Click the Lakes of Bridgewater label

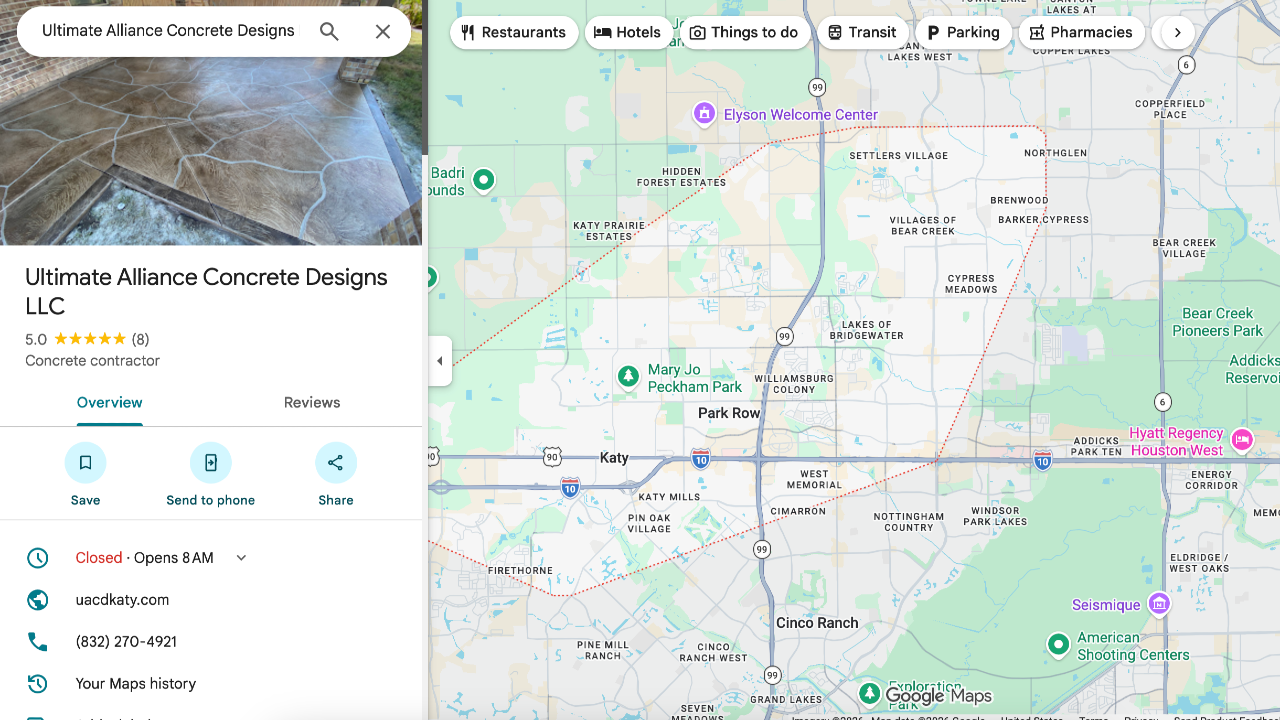click(x=867, y=330)
